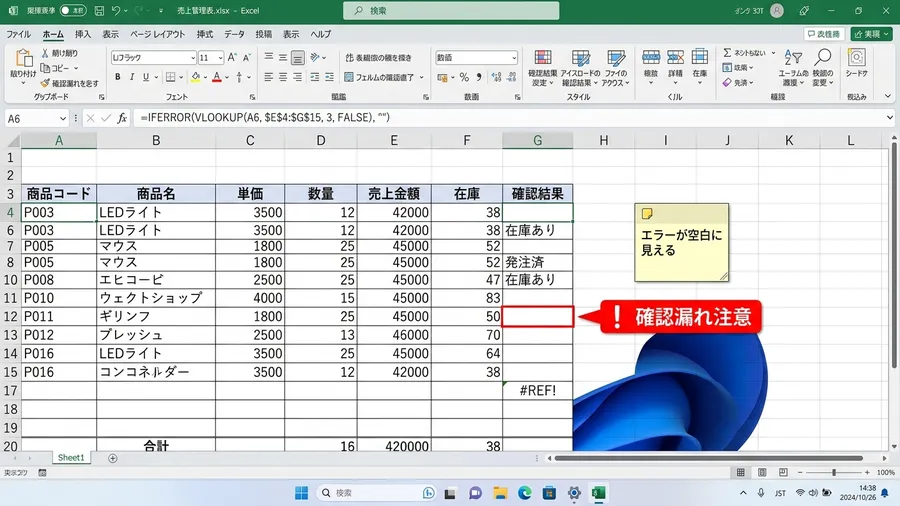Cancel the formula entry with the X button
Screen dimensions: 900x506
pos(90,118)
